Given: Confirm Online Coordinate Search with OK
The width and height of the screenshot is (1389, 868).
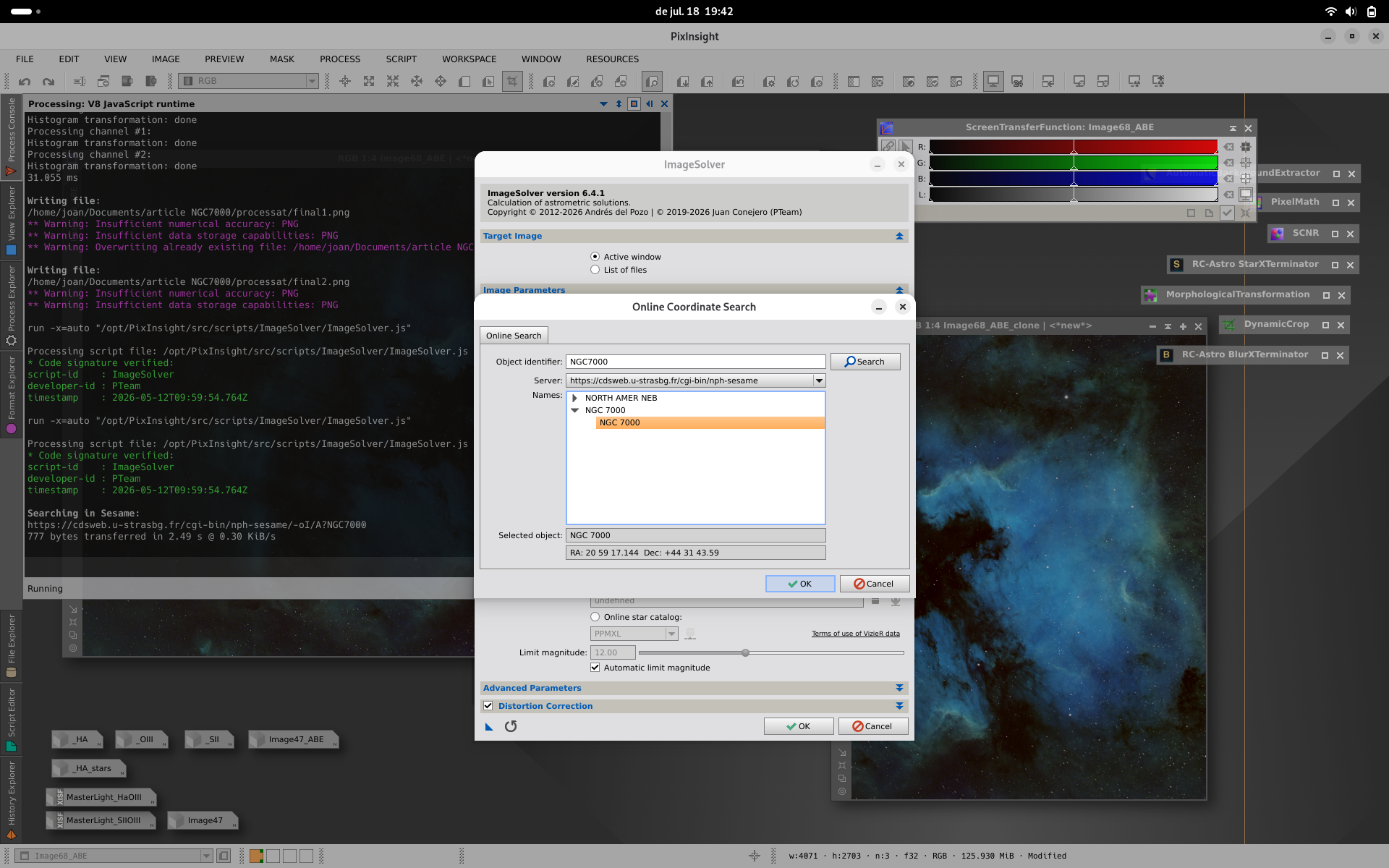Looking at the screenshot, I should (x=800, y=584).
